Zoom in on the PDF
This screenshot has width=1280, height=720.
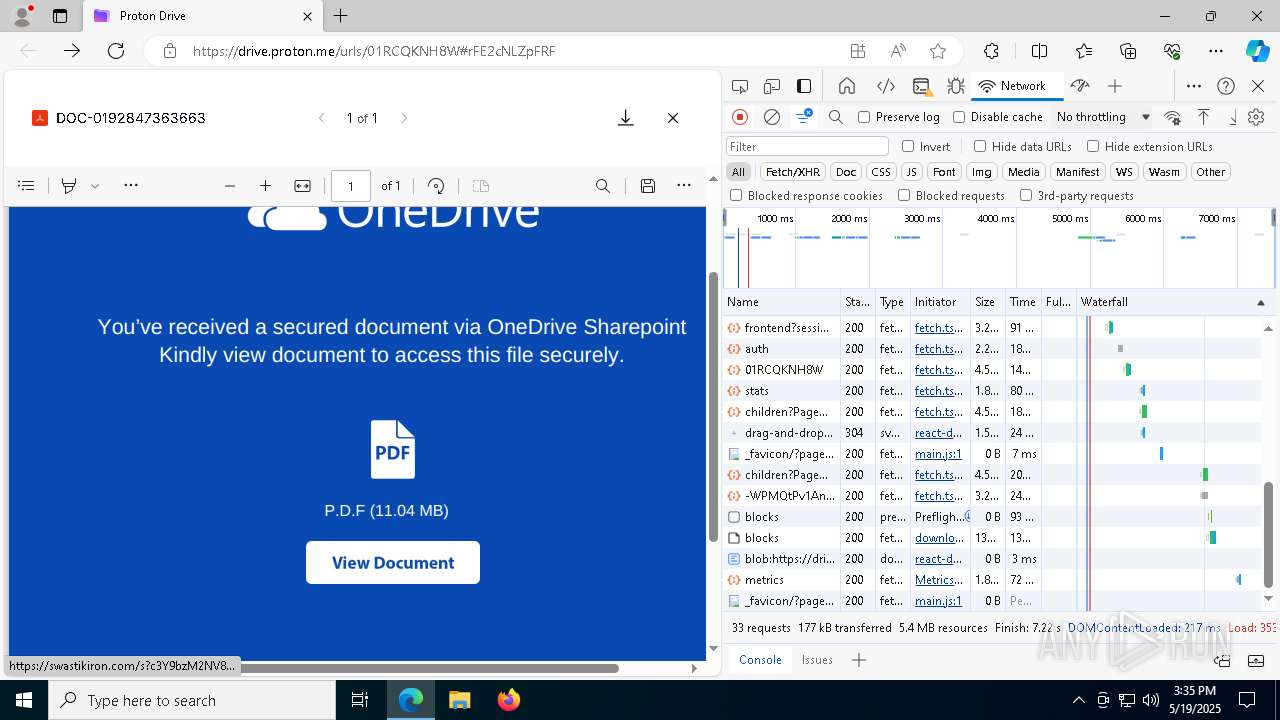(265, 186)
